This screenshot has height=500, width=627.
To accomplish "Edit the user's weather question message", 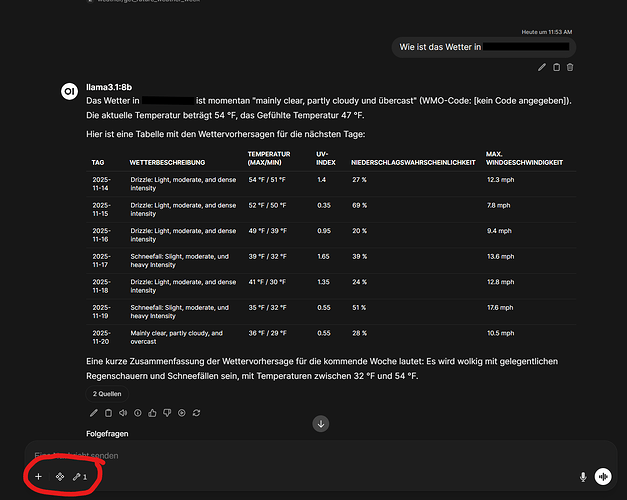I will [541, 67].
